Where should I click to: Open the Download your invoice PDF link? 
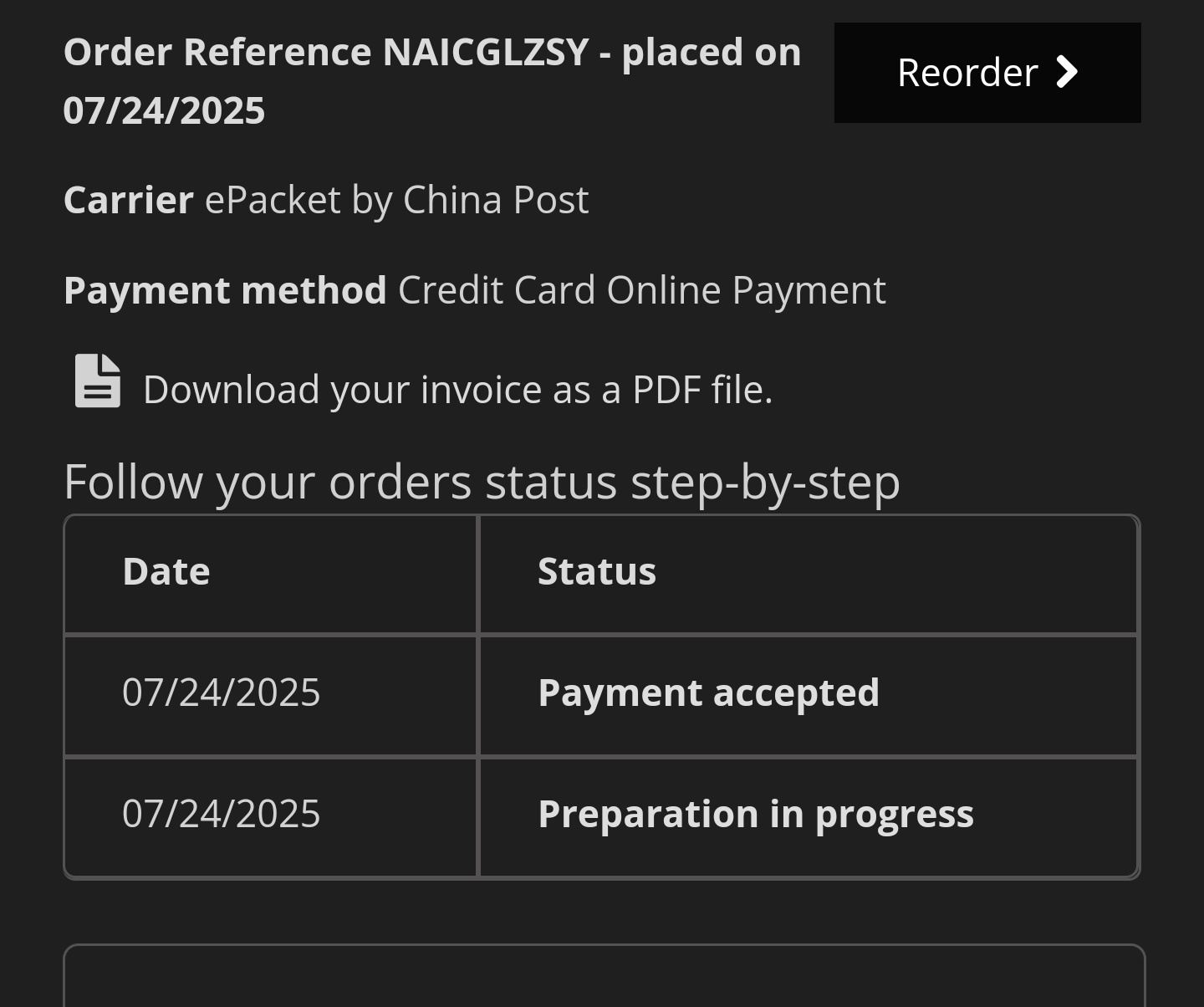457,390
